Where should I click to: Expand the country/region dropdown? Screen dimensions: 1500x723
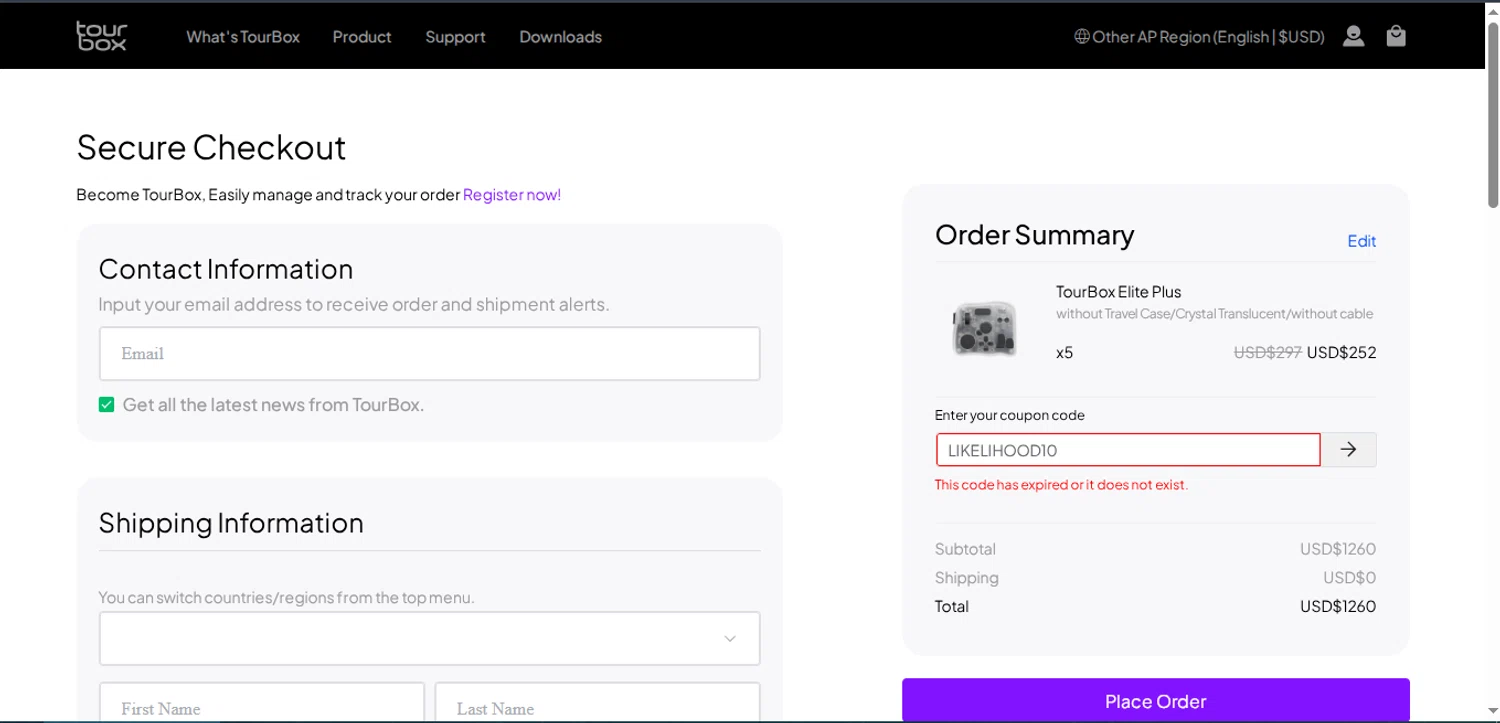pyautogui.click(x=429, y=638)
